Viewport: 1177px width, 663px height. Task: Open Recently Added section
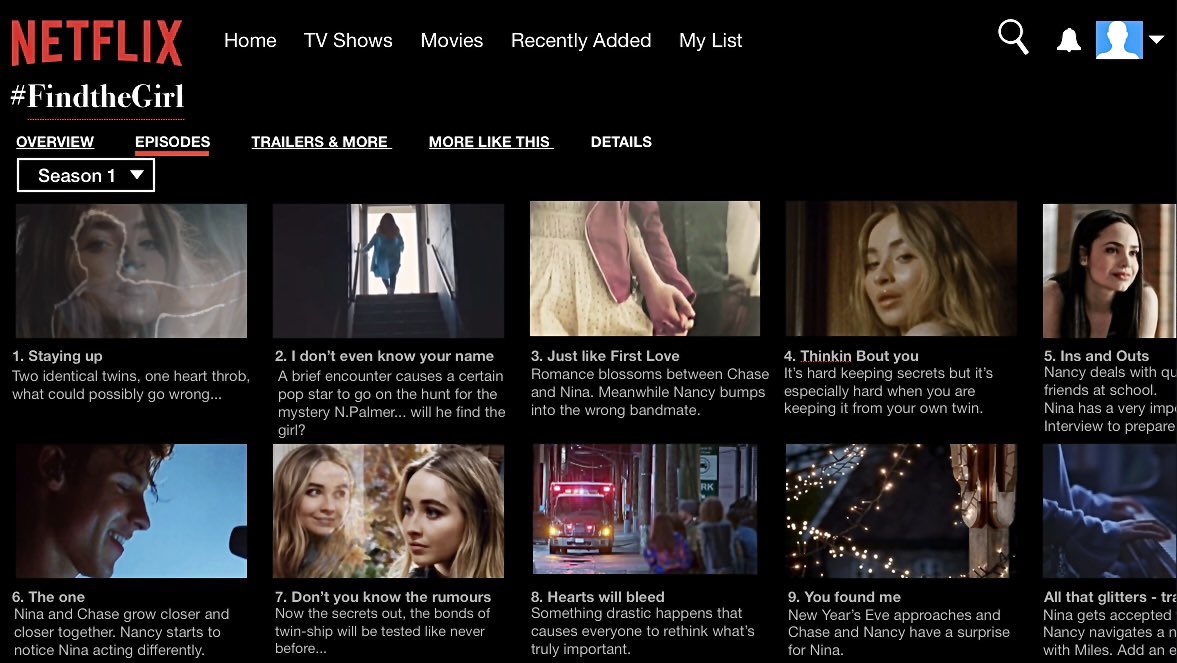tap(581, 41)
